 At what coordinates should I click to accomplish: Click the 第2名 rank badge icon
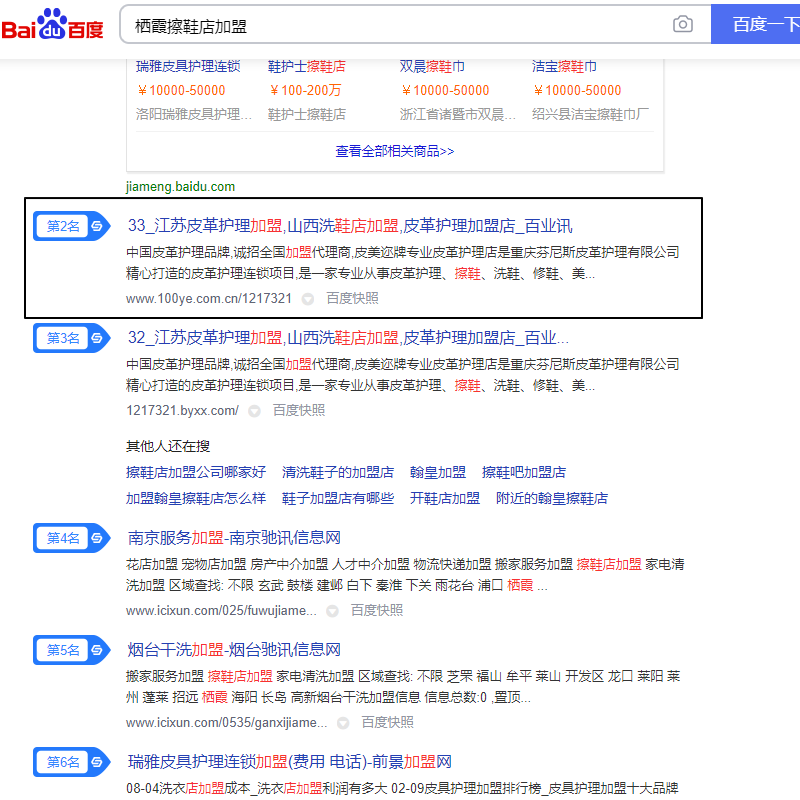pyautogui.click(x=71, y=226)
